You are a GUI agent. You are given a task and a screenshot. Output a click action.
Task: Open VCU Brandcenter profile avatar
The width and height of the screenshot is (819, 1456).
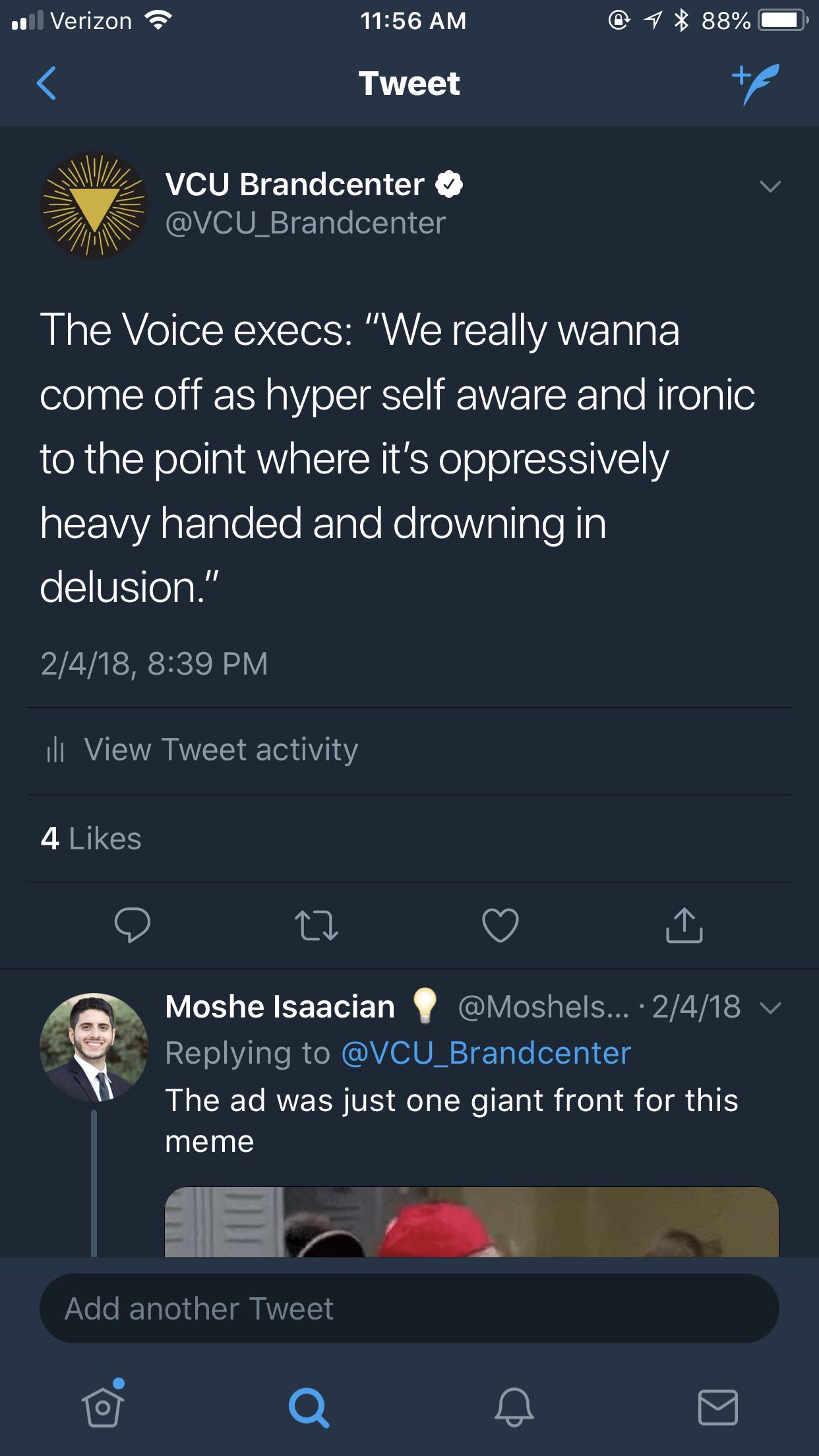pyautogui.click(x=94, y=205)
